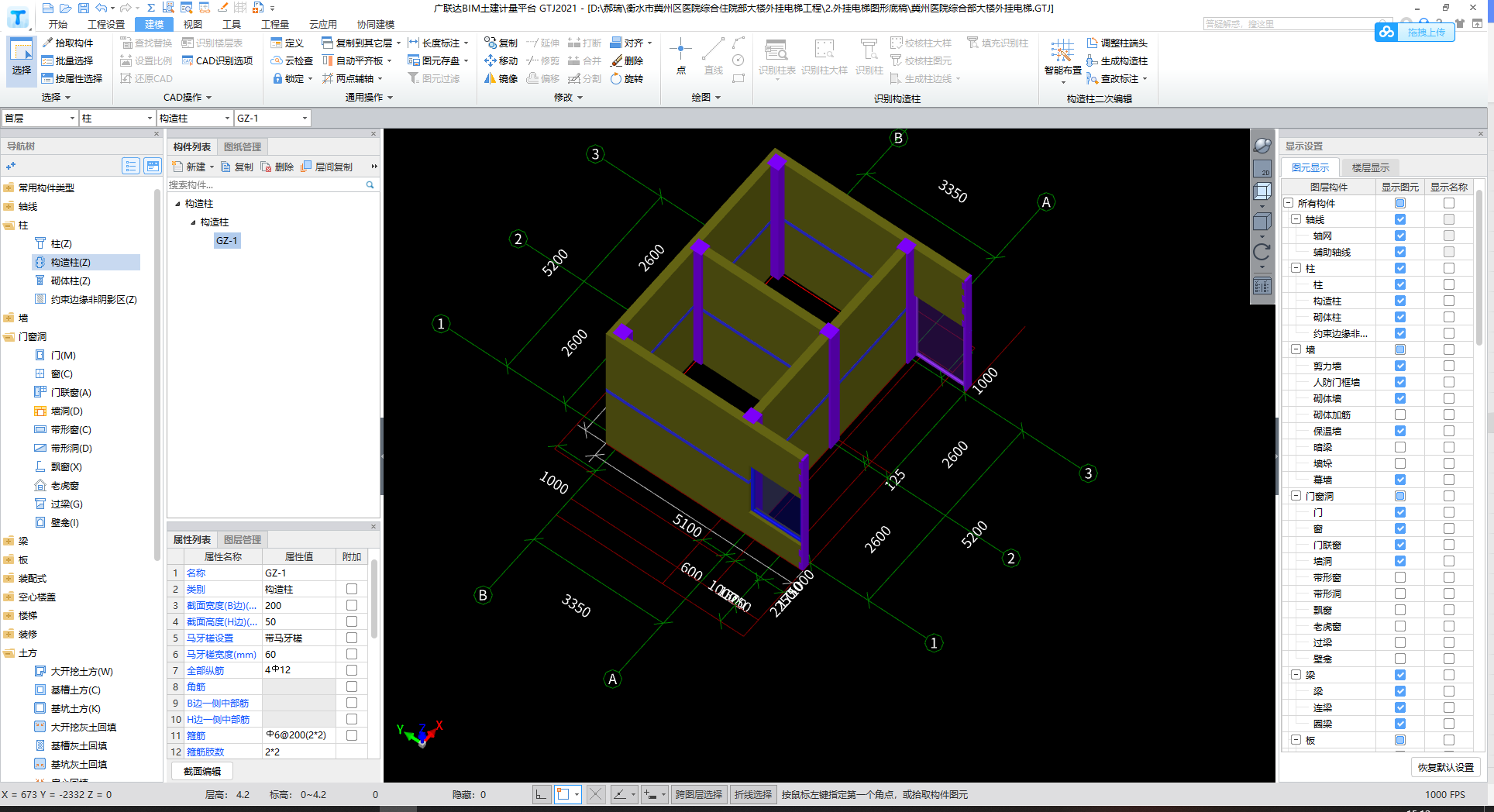This screenshot has height=812, width=1494.
Task: Click the CAD识别选项 icon
Action: point(217,60)
